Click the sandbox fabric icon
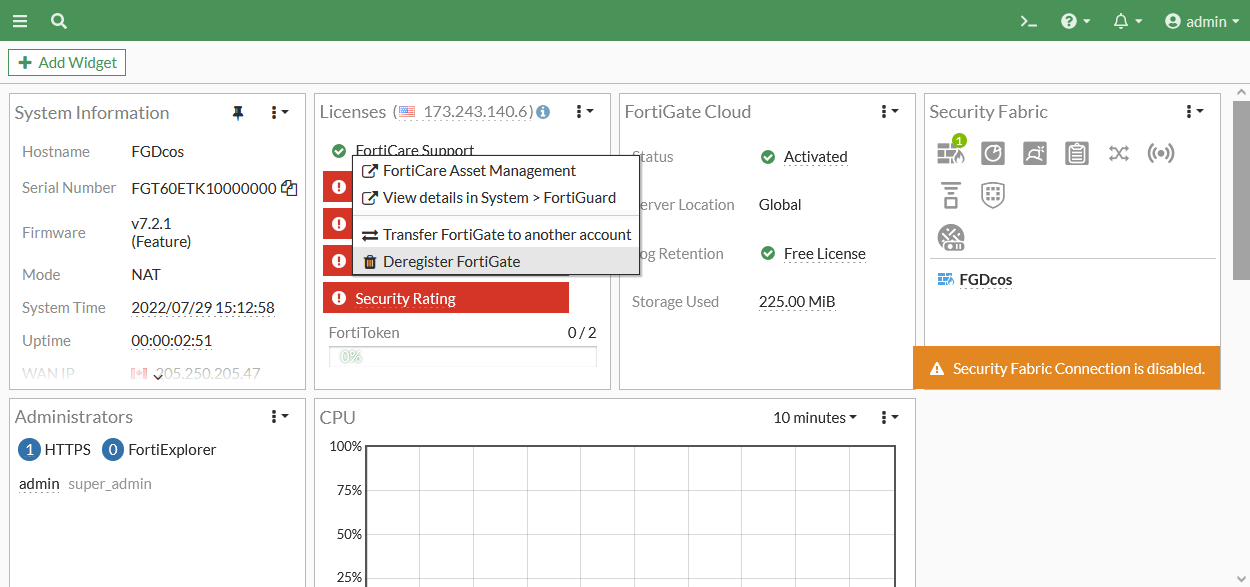Screen dimensions: 1250x587 pos(1034,153)
